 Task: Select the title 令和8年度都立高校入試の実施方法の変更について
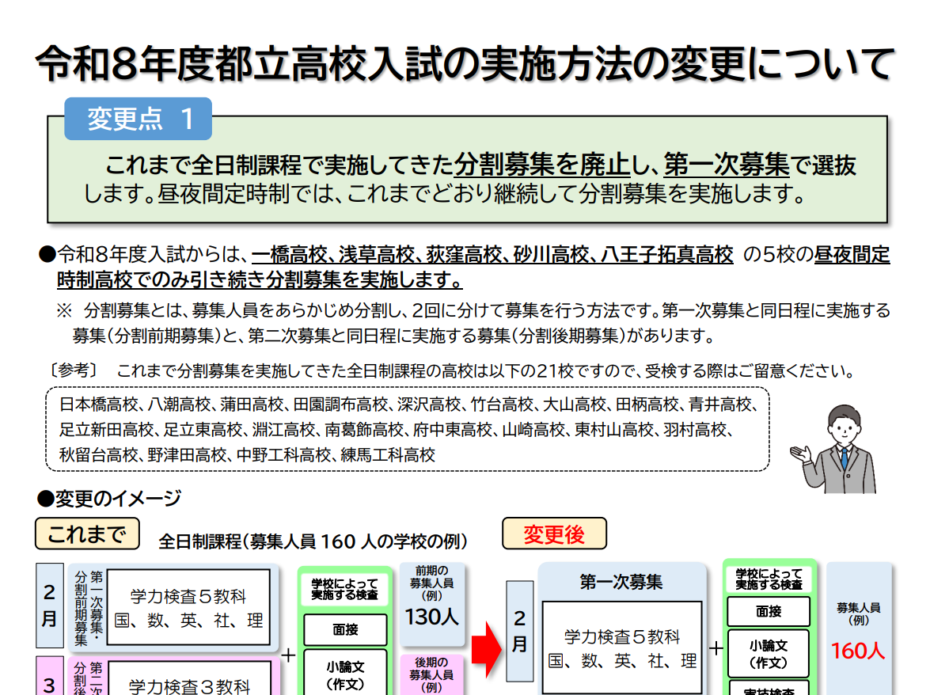pos(465,63)
